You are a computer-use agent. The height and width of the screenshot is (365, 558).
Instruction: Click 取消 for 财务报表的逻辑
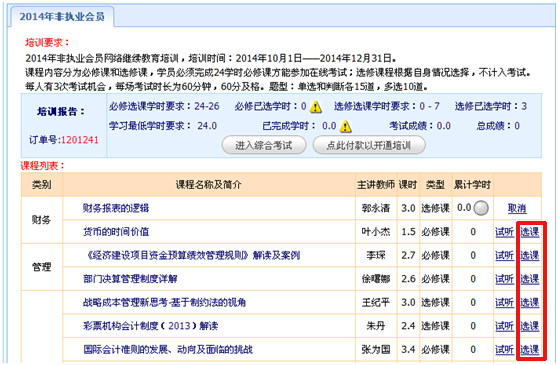point(517,208)
